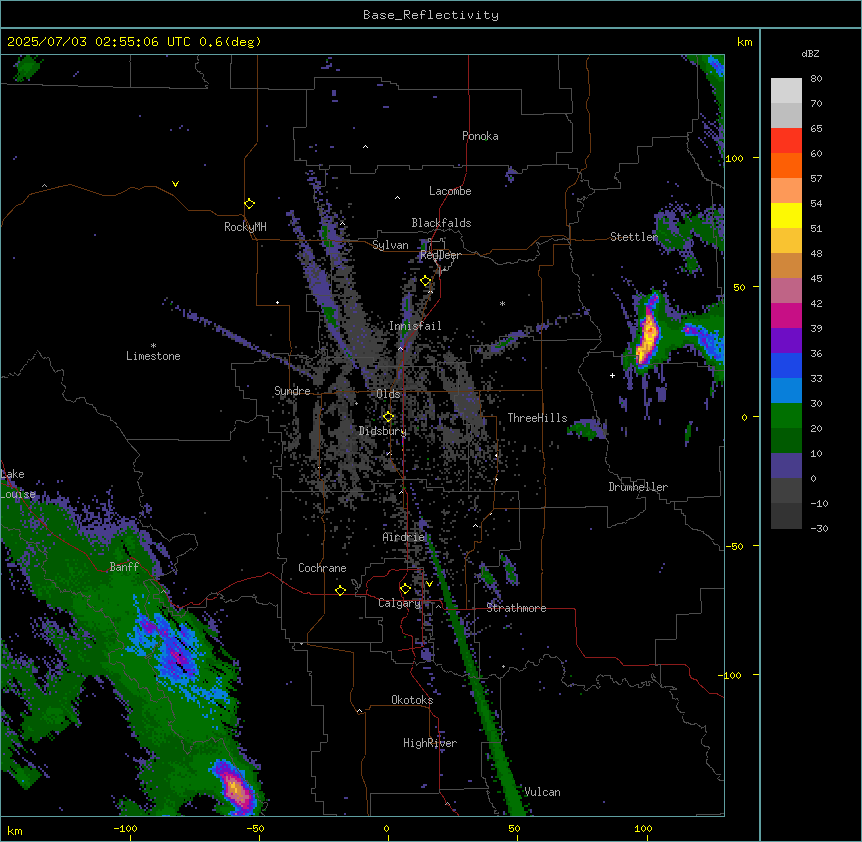
Task: Click the ThreeHills label
Action: [537, 418]
